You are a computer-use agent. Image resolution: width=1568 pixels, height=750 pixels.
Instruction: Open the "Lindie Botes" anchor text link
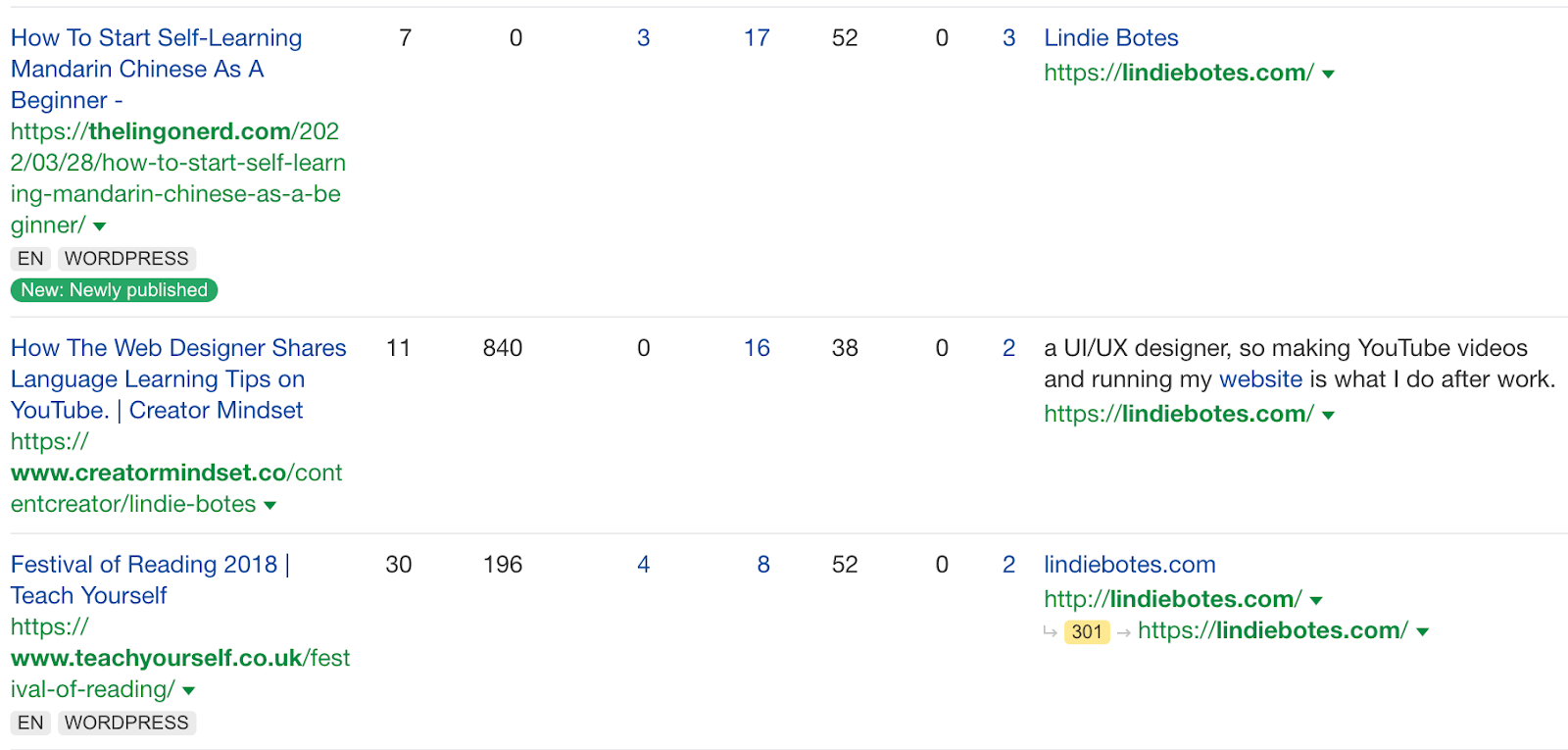[x=1110, y=38]
